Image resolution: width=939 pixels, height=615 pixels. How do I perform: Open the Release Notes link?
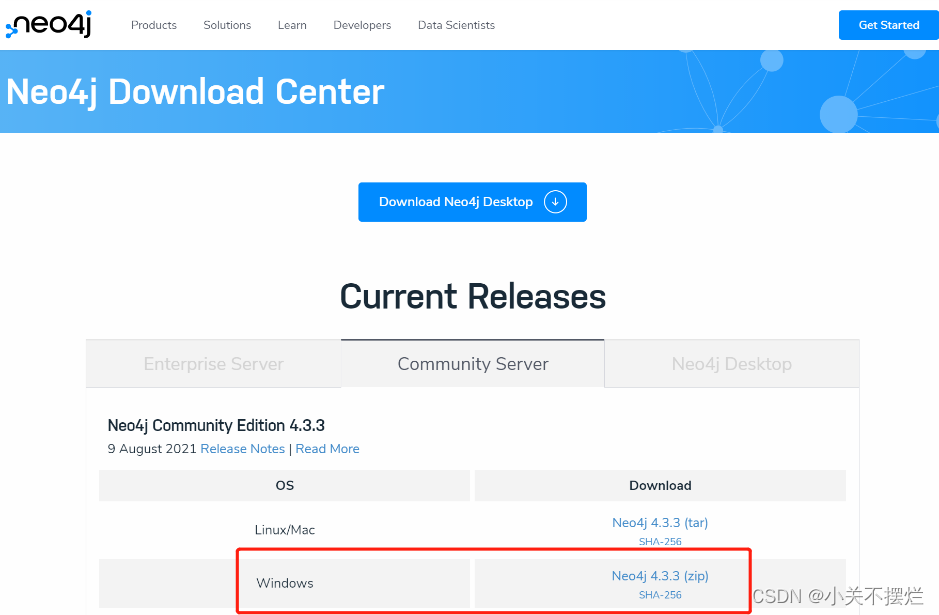(x=243, y=449)
